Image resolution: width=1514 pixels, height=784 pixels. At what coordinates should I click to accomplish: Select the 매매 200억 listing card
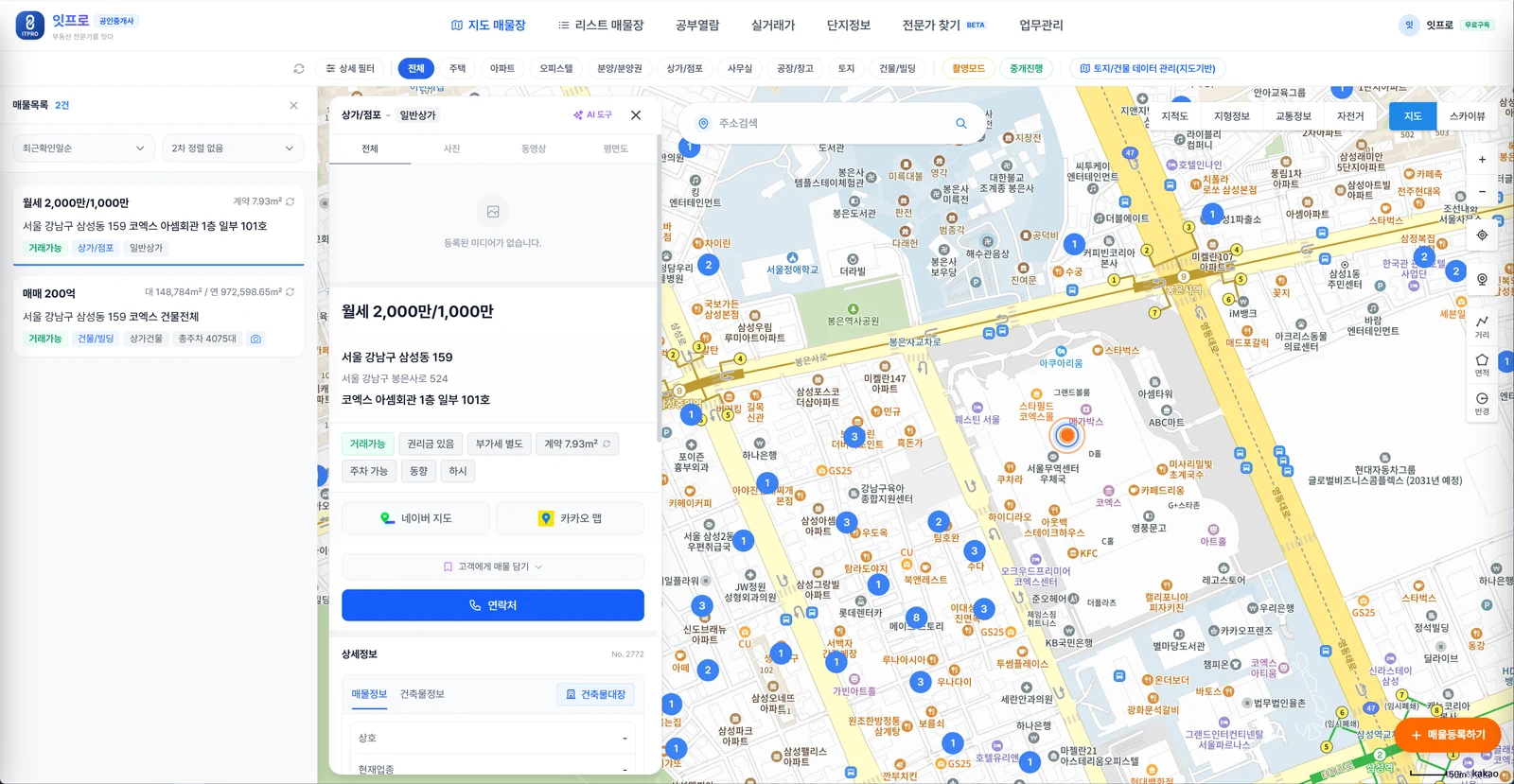(159, 315)
